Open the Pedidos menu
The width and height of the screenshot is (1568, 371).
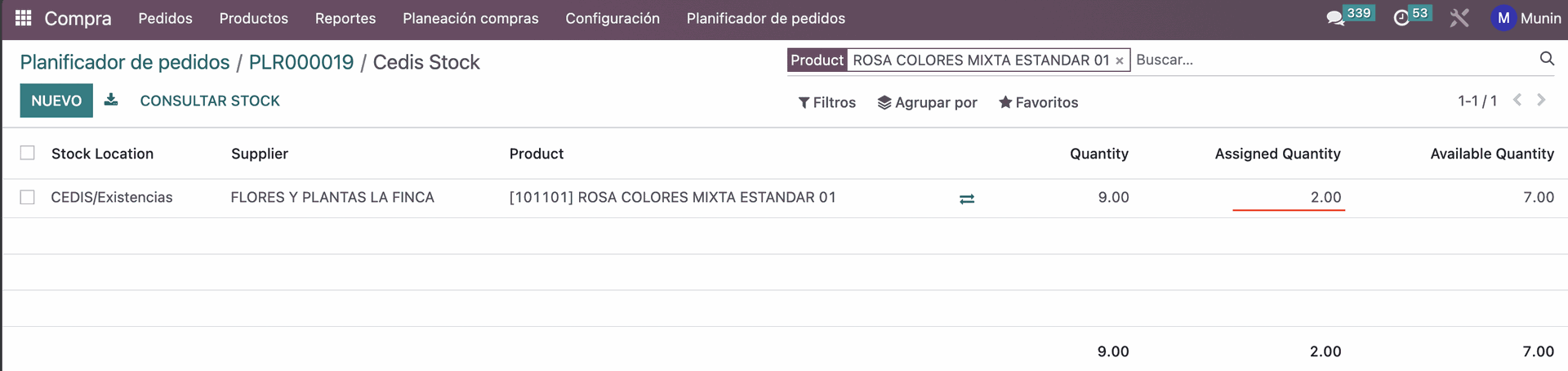(x=165, y=18)
